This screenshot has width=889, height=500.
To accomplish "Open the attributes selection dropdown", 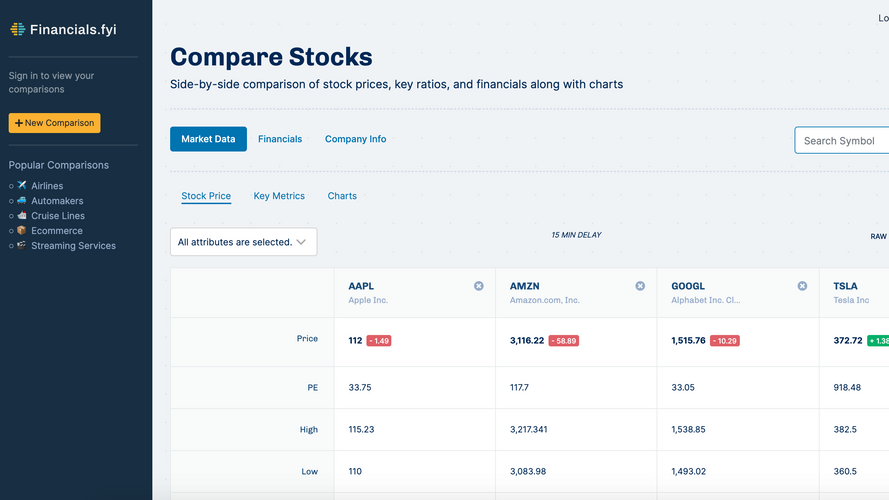I will 243,242.
